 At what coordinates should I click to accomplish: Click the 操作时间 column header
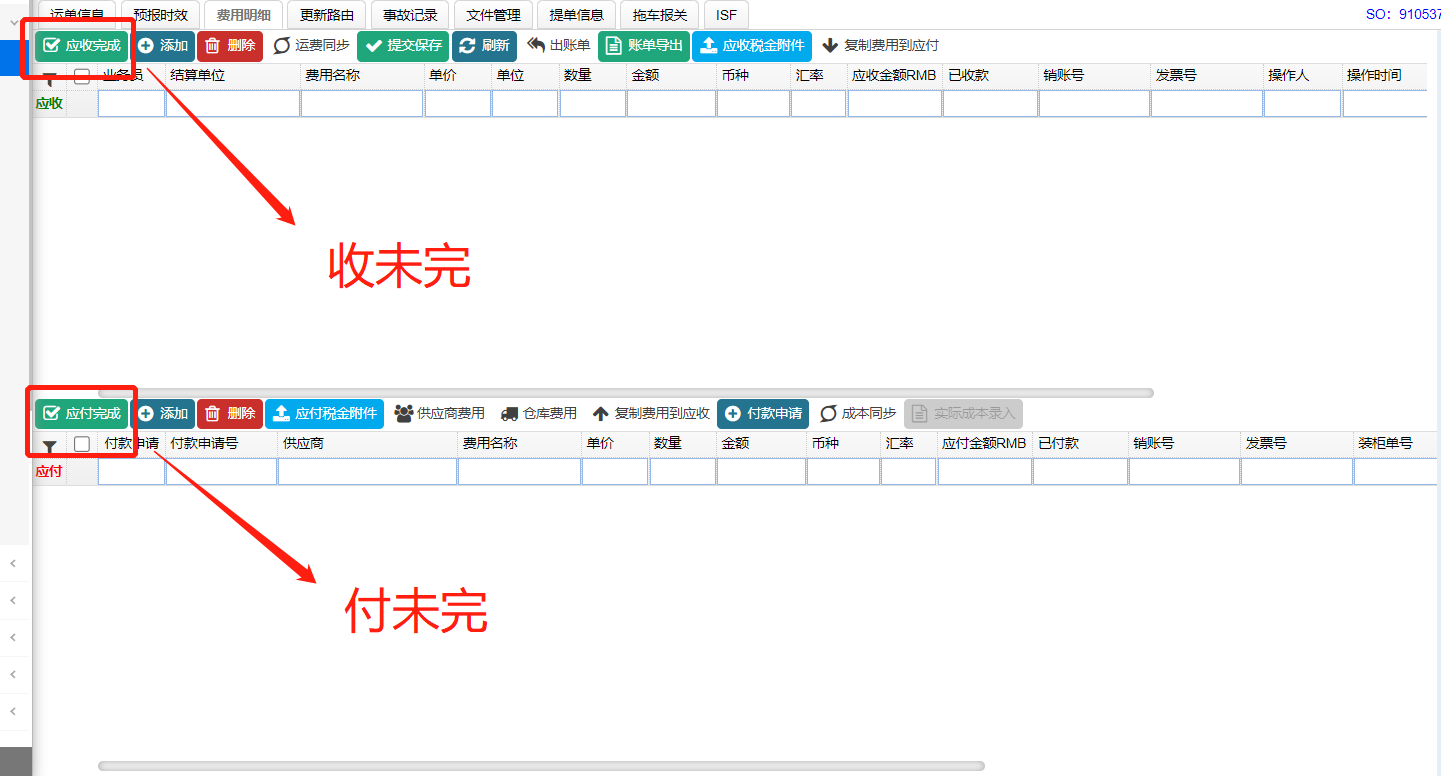click(1374, 76)
